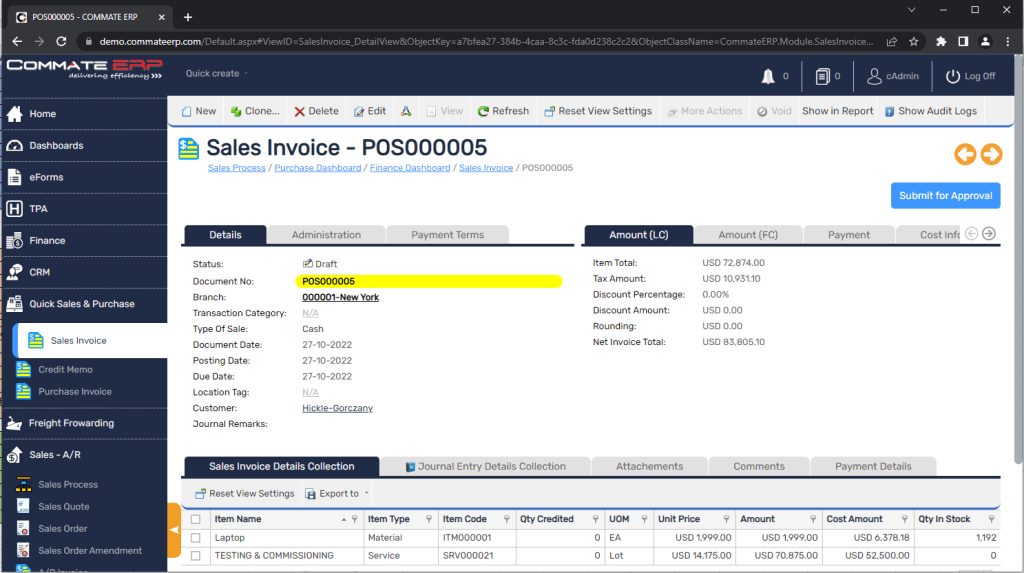The height and width of the screenshot is (573, 1024).
Task: Click Refresh toolbar button
Action: click(x=503, y=111)
